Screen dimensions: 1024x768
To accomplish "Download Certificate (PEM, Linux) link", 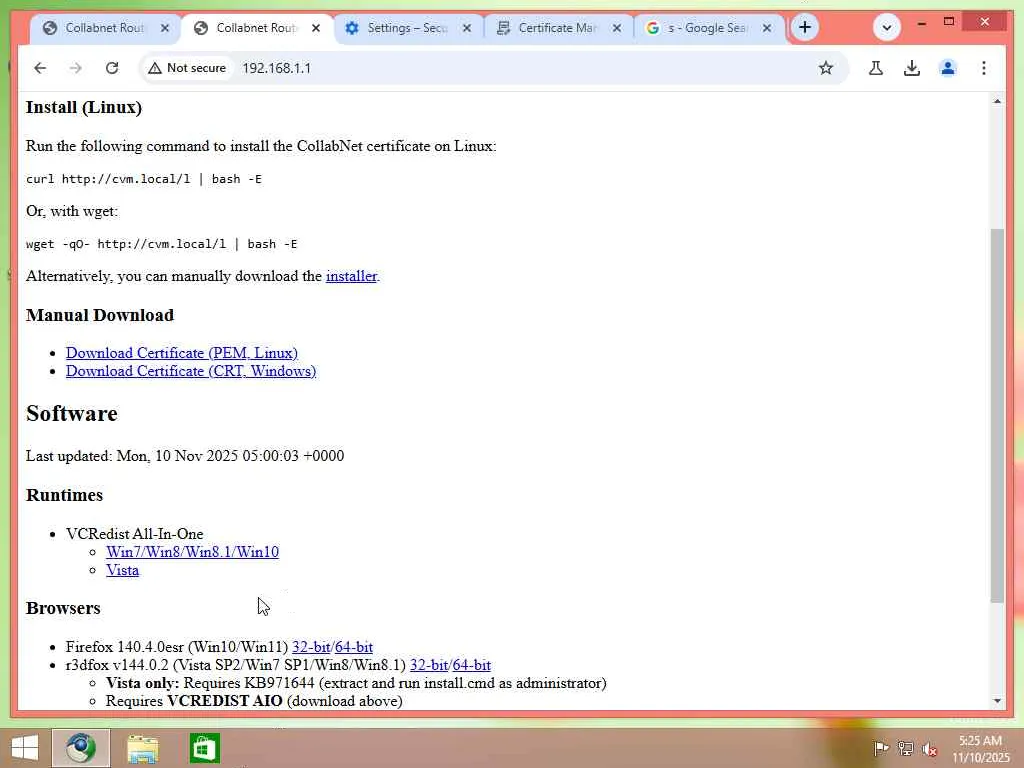I will point(182,353).
